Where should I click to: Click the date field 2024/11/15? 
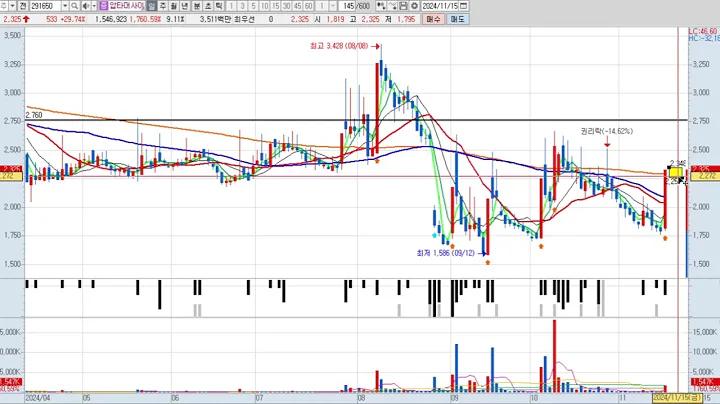coord(440,6)
